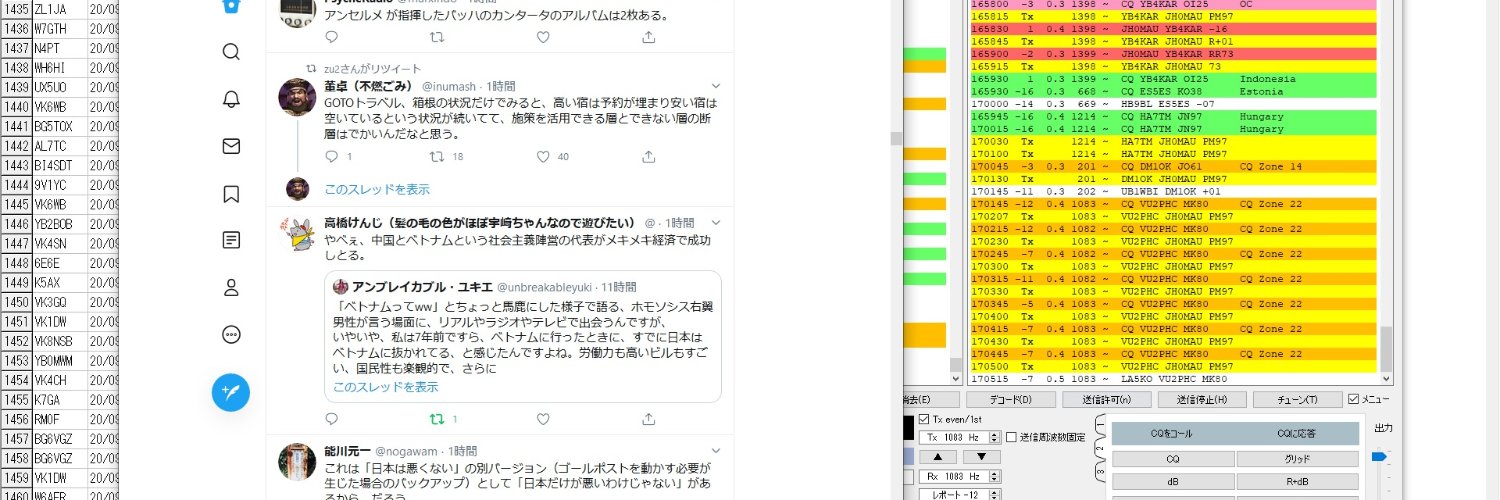Screen dimensions: 1500x500
Task: Share 高橋けんじ's tweet
Action: (648, 419)
